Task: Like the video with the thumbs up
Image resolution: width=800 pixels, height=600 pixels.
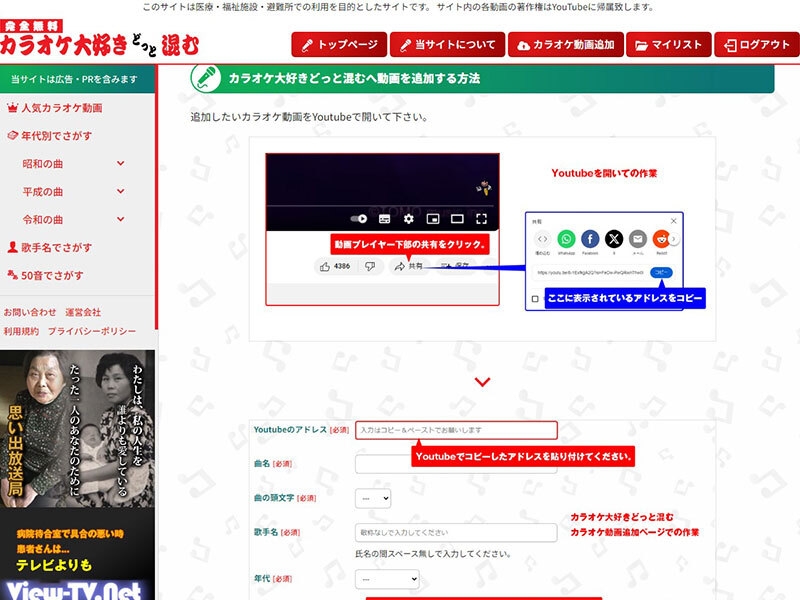Action: (x=325, y=264)
